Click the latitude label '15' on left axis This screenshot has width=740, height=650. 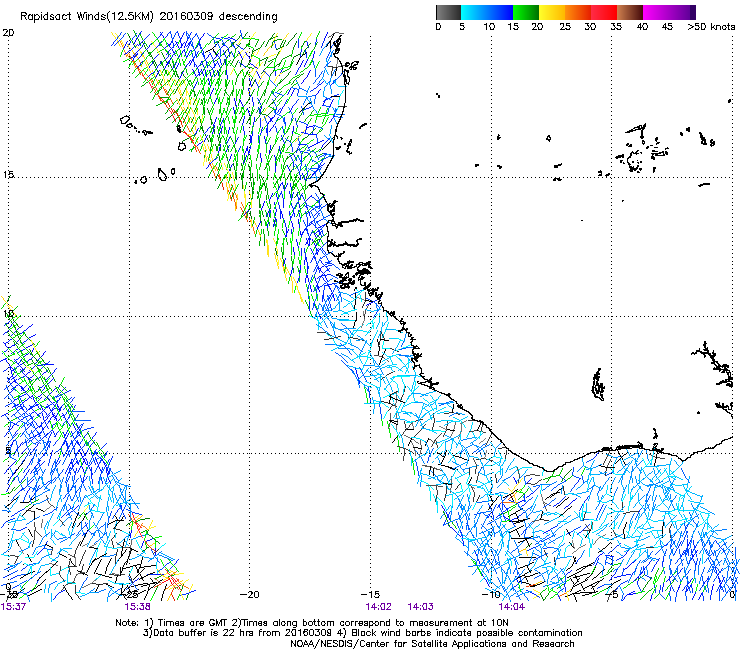[x=8, y=175]
